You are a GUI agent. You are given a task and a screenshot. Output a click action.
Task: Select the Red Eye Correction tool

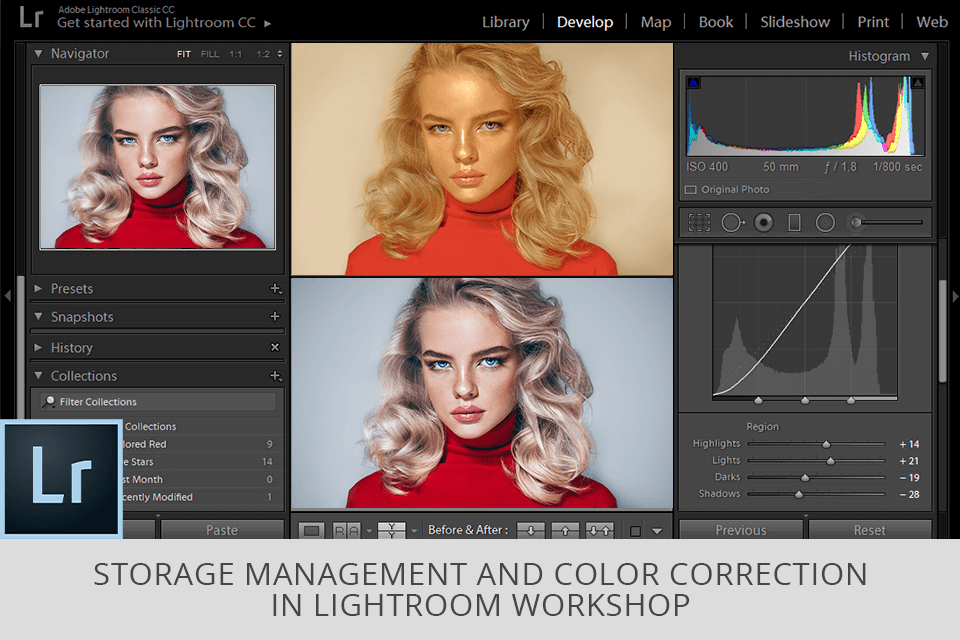click(763, 222)
